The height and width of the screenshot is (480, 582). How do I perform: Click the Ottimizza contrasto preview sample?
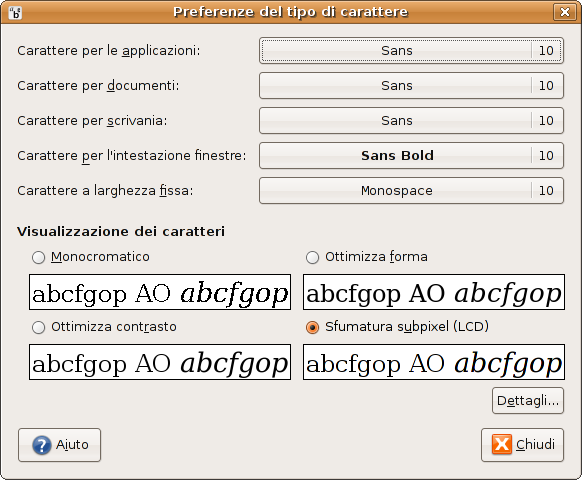coord(160,362)
